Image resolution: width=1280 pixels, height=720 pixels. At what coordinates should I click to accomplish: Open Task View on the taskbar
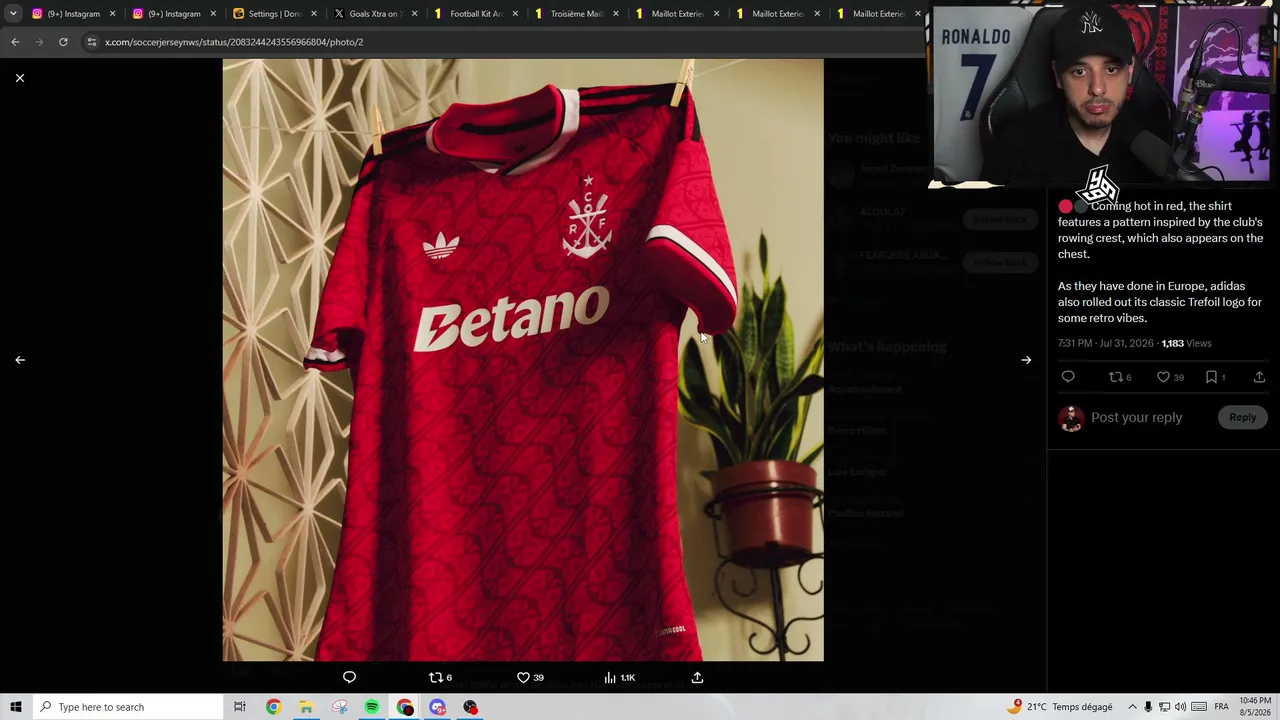click(240, 707)
